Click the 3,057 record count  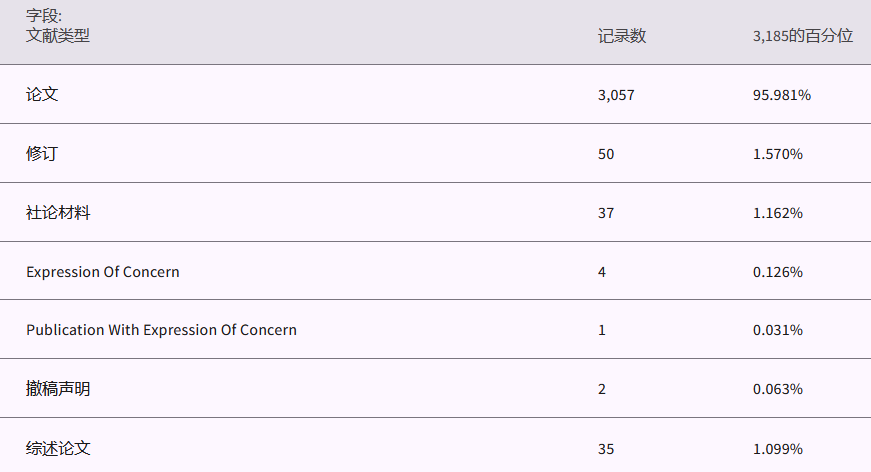(616, 95)
